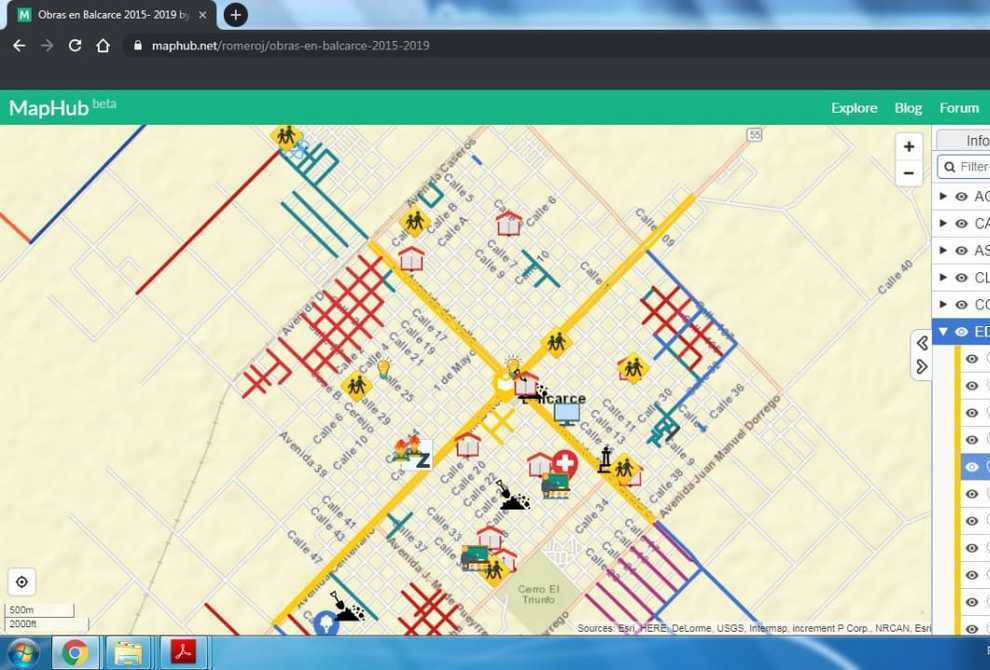Open File Explorer from the taskbar
Viewport: 990px width, 670px height.
pos(128,653)
